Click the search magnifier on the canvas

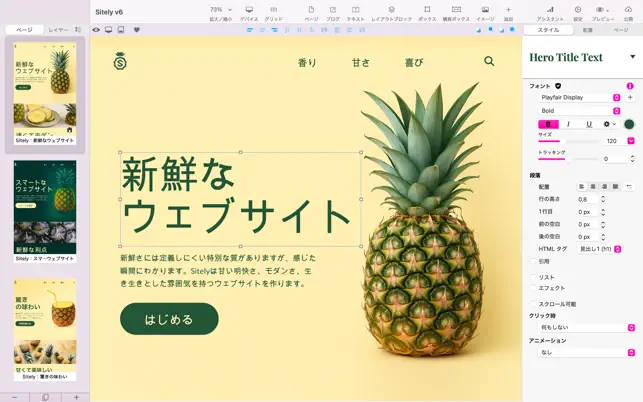coord(489,61)
